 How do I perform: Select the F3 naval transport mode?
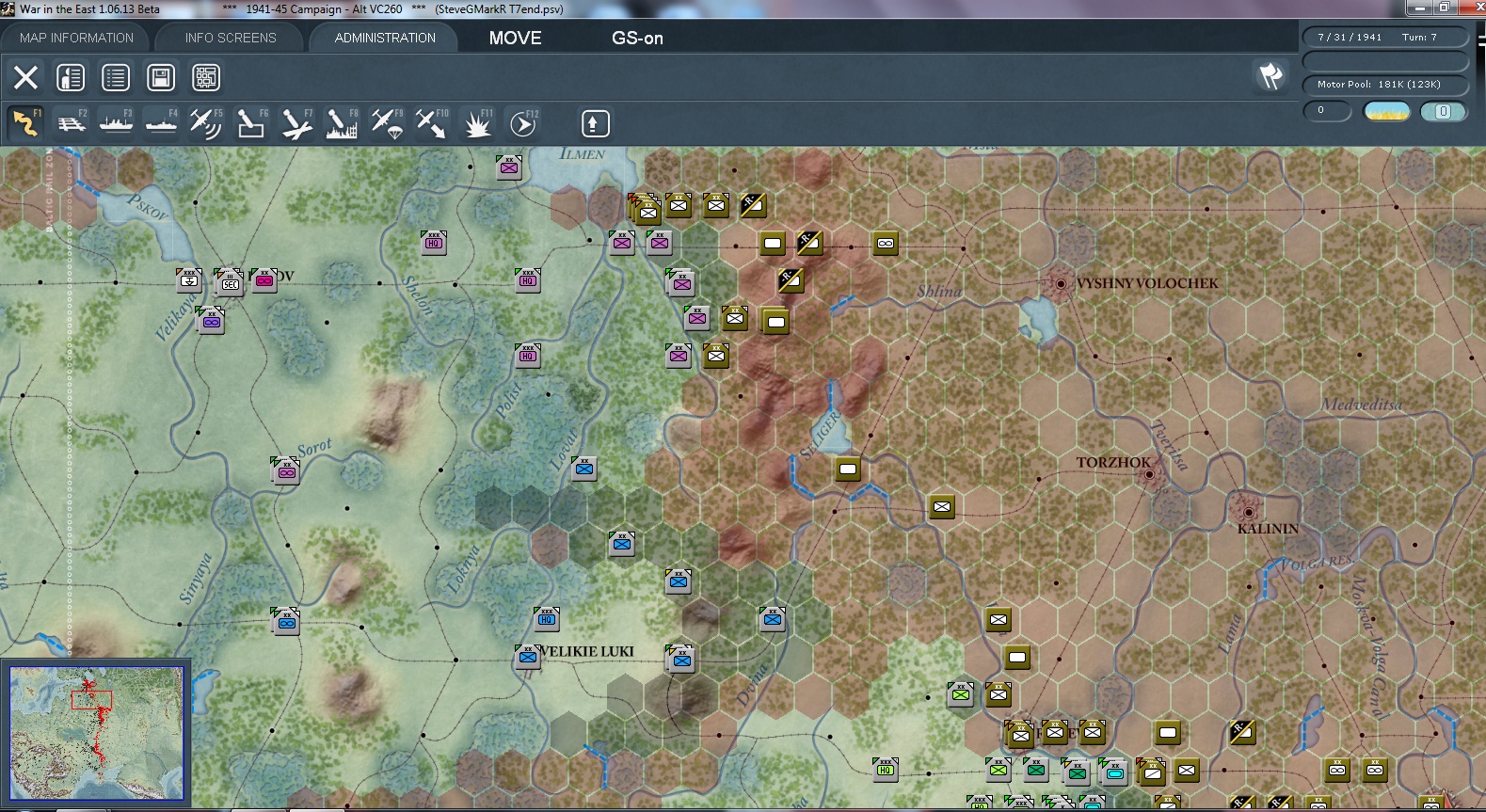117,123
